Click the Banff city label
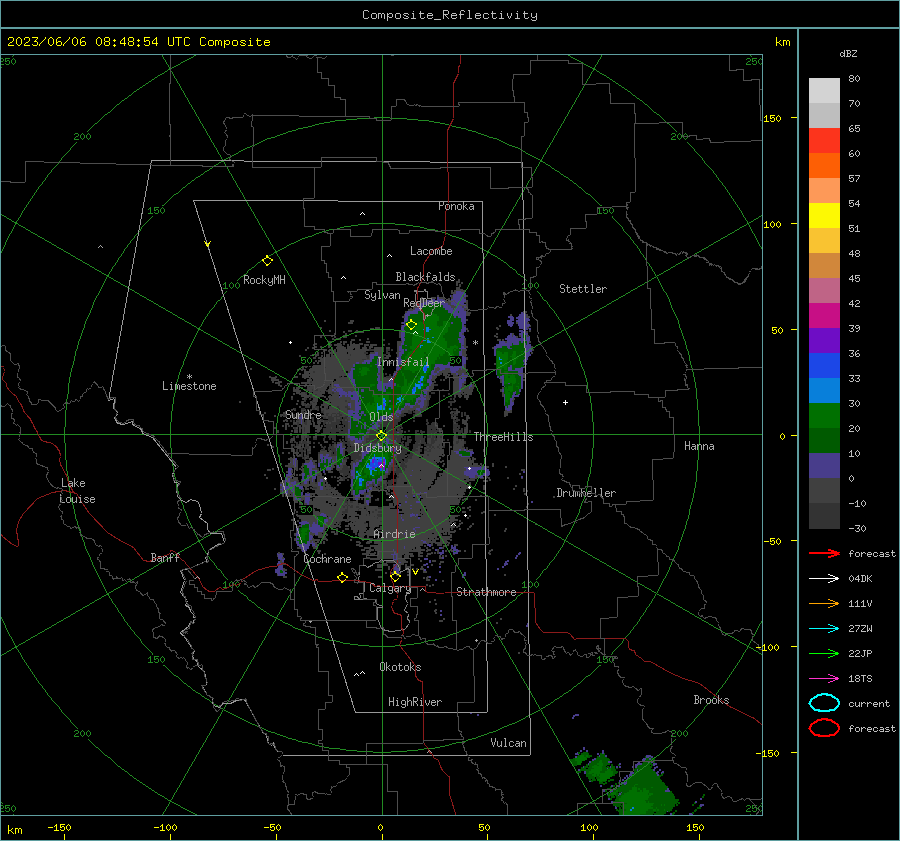This screenshot has width=900, height=841. [165, 557]
